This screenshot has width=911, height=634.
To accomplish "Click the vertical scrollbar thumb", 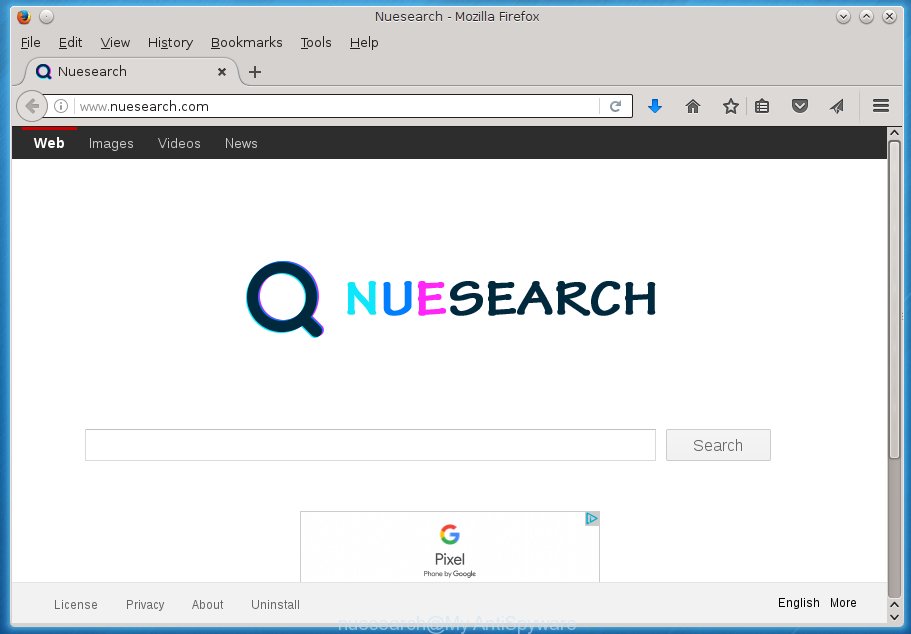I will [894, 299].
